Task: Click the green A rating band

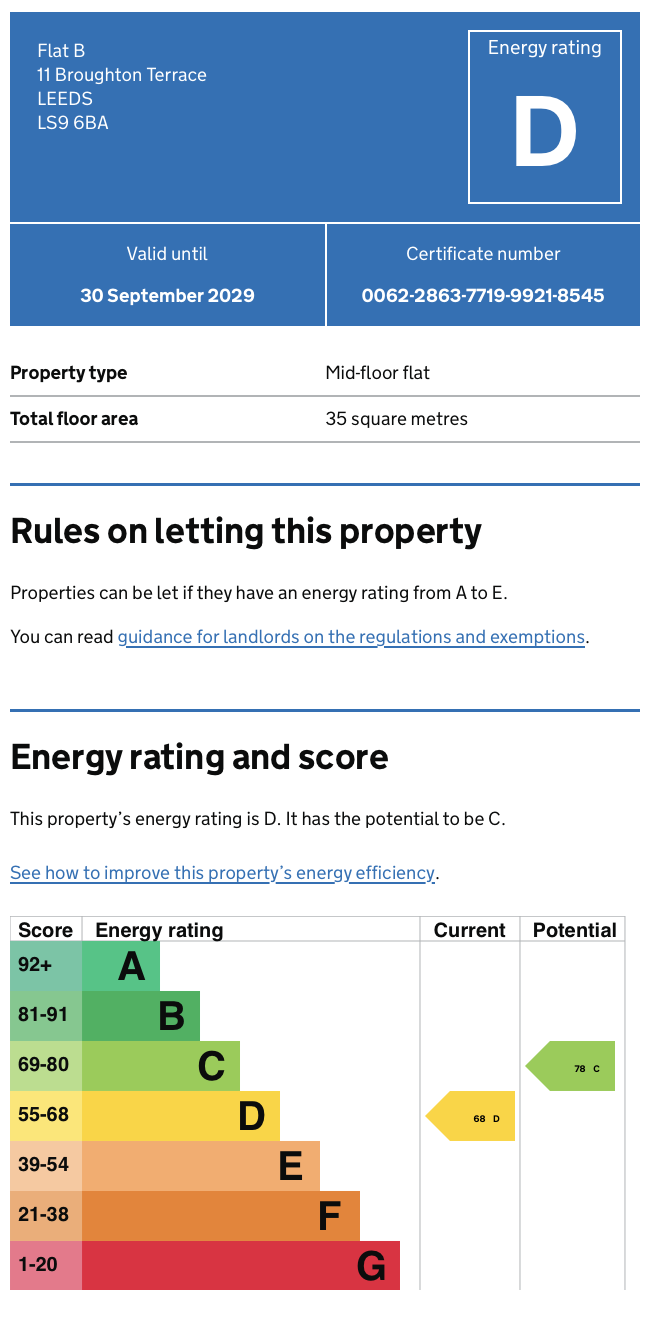Action: tap(121, 966)
